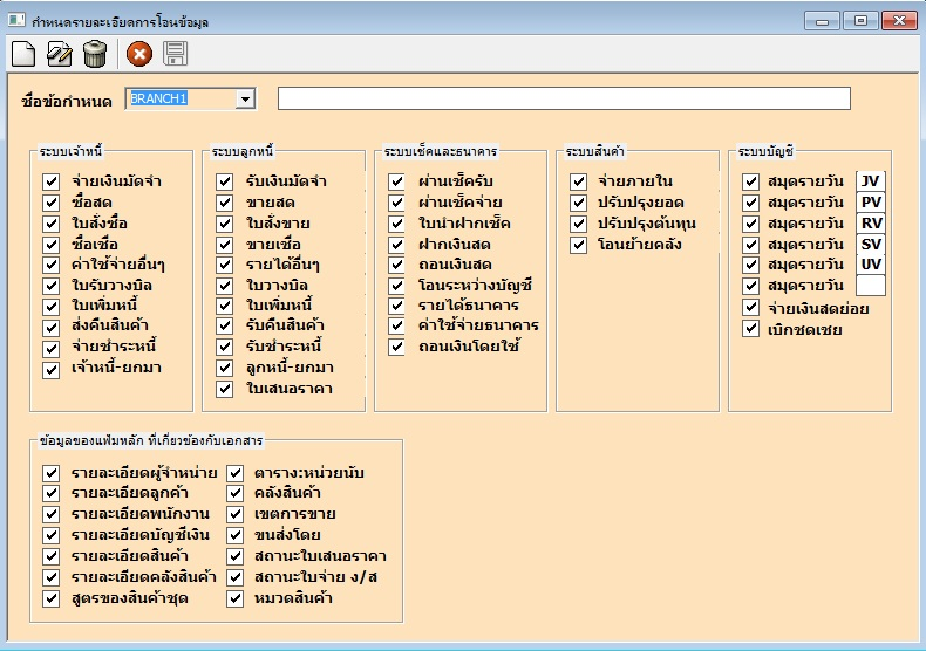
Task: Click the blank sixth journal code field
Action: tap(871, 286)
